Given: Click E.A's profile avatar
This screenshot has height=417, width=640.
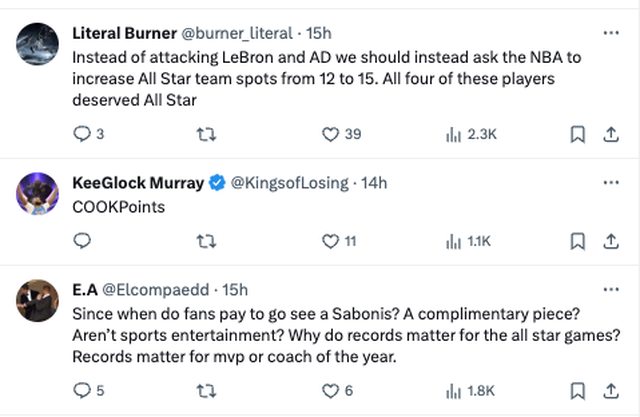Looking at the screenshot, I should point(37,300).
